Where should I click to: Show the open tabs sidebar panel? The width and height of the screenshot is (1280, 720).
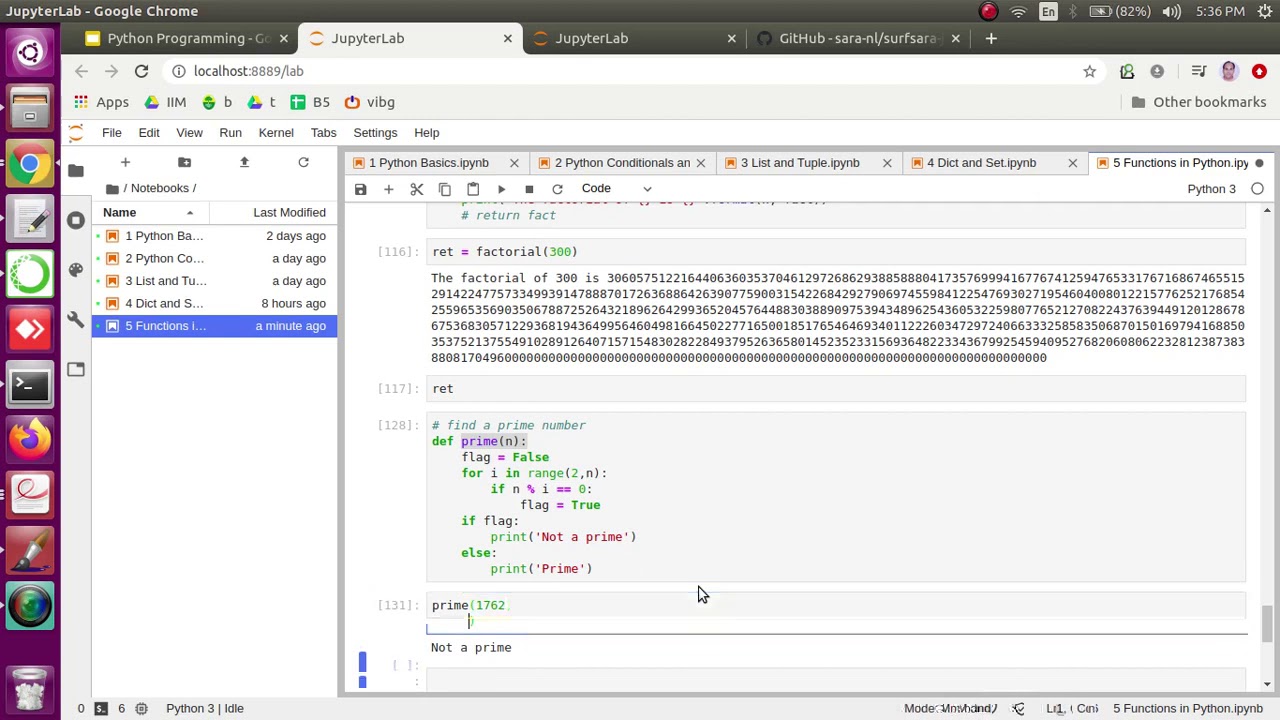coord(76,370)
